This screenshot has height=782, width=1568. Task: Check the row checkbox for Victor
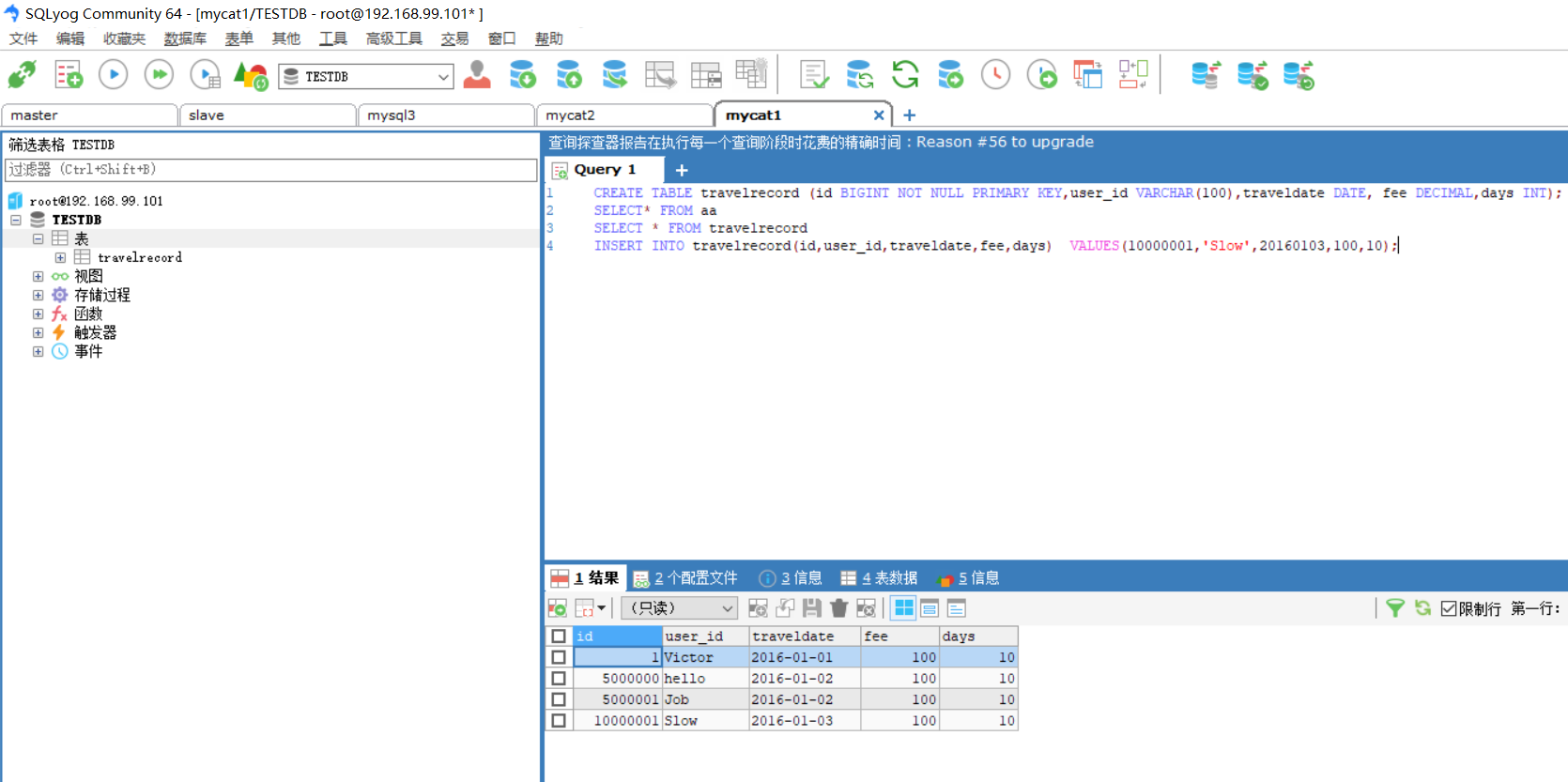coord(559,657)
